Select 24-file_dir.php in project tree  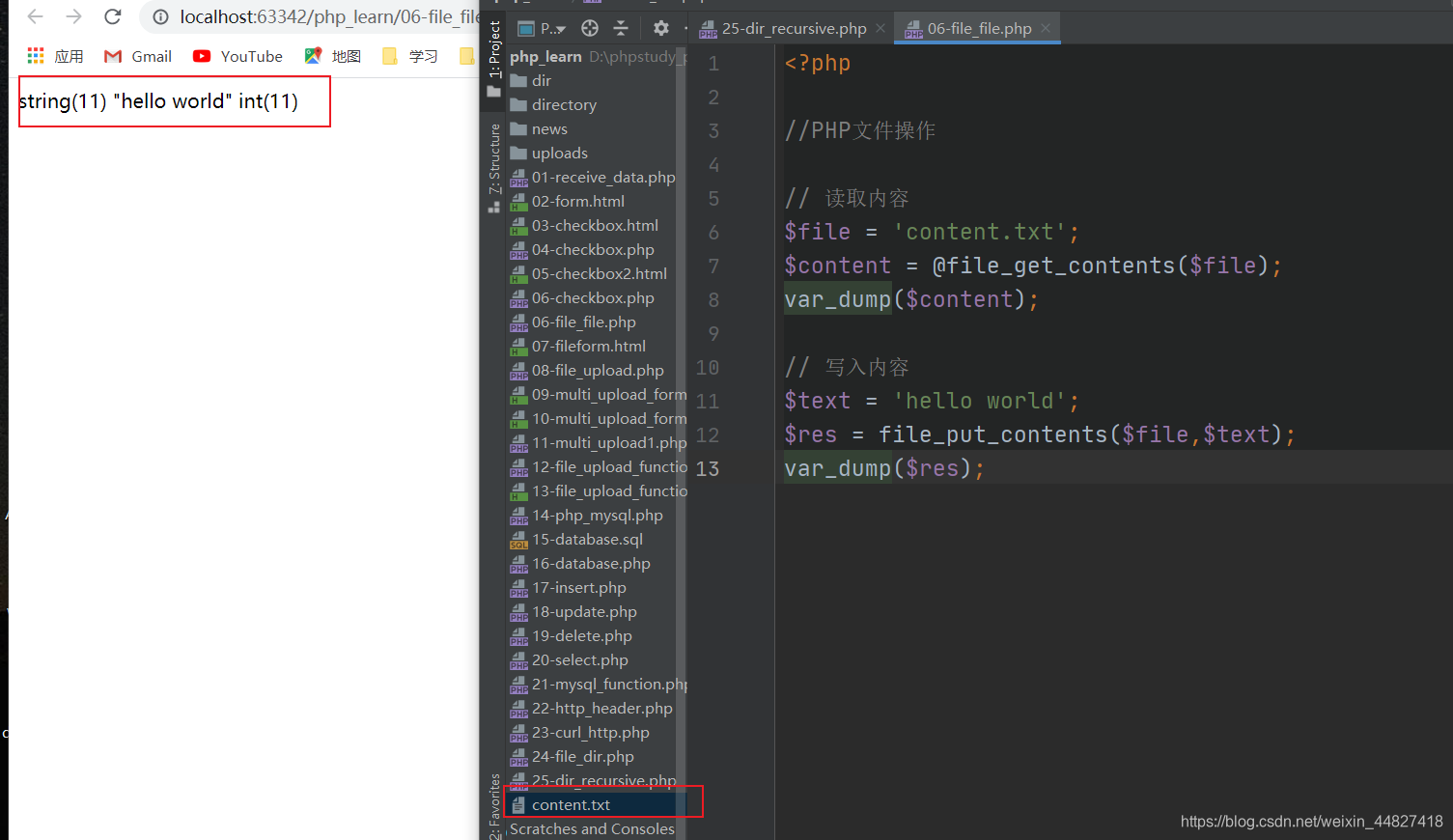tap(573, 756)
